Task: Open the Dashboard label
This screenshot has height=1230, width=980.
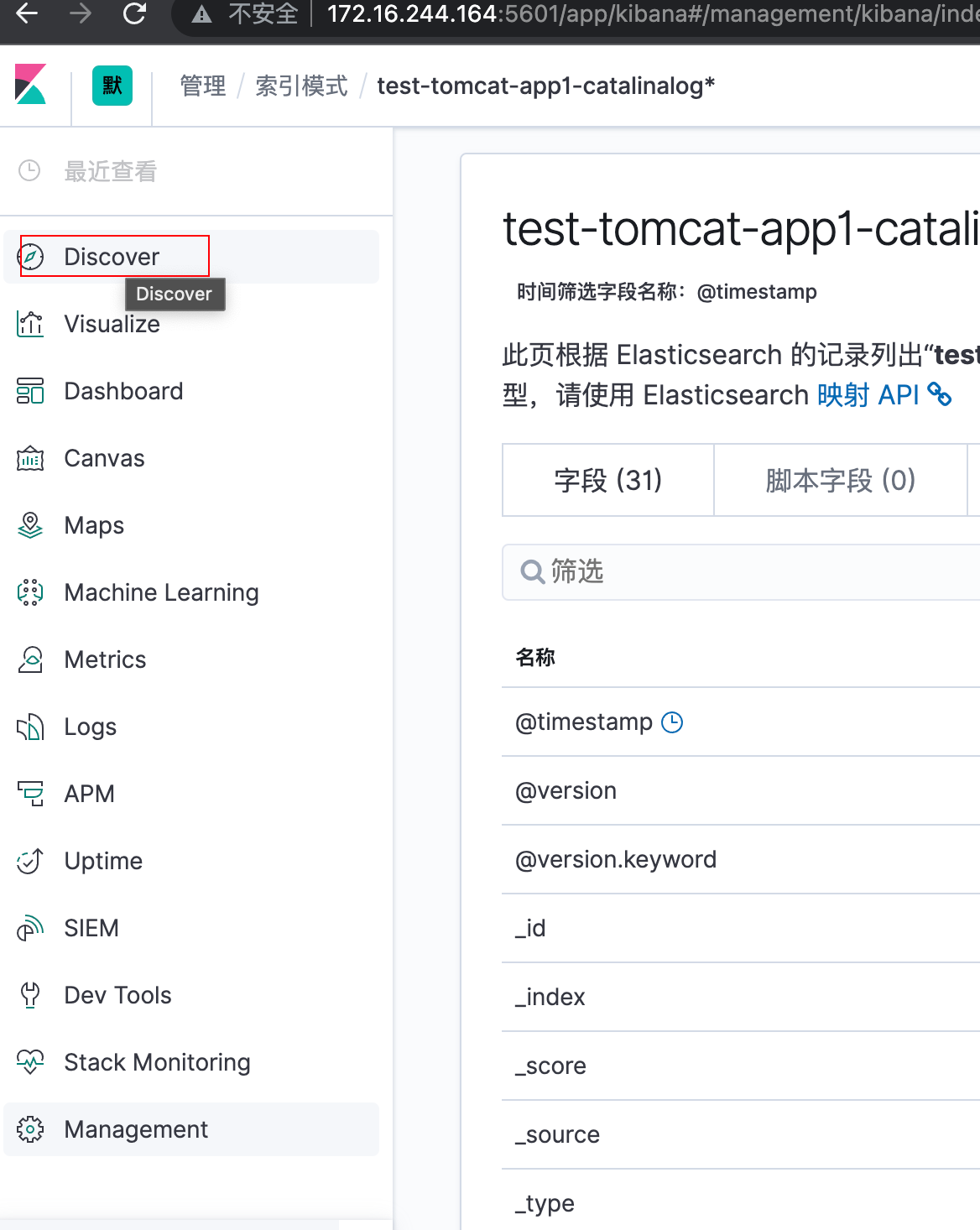Action: pos(124,391)
